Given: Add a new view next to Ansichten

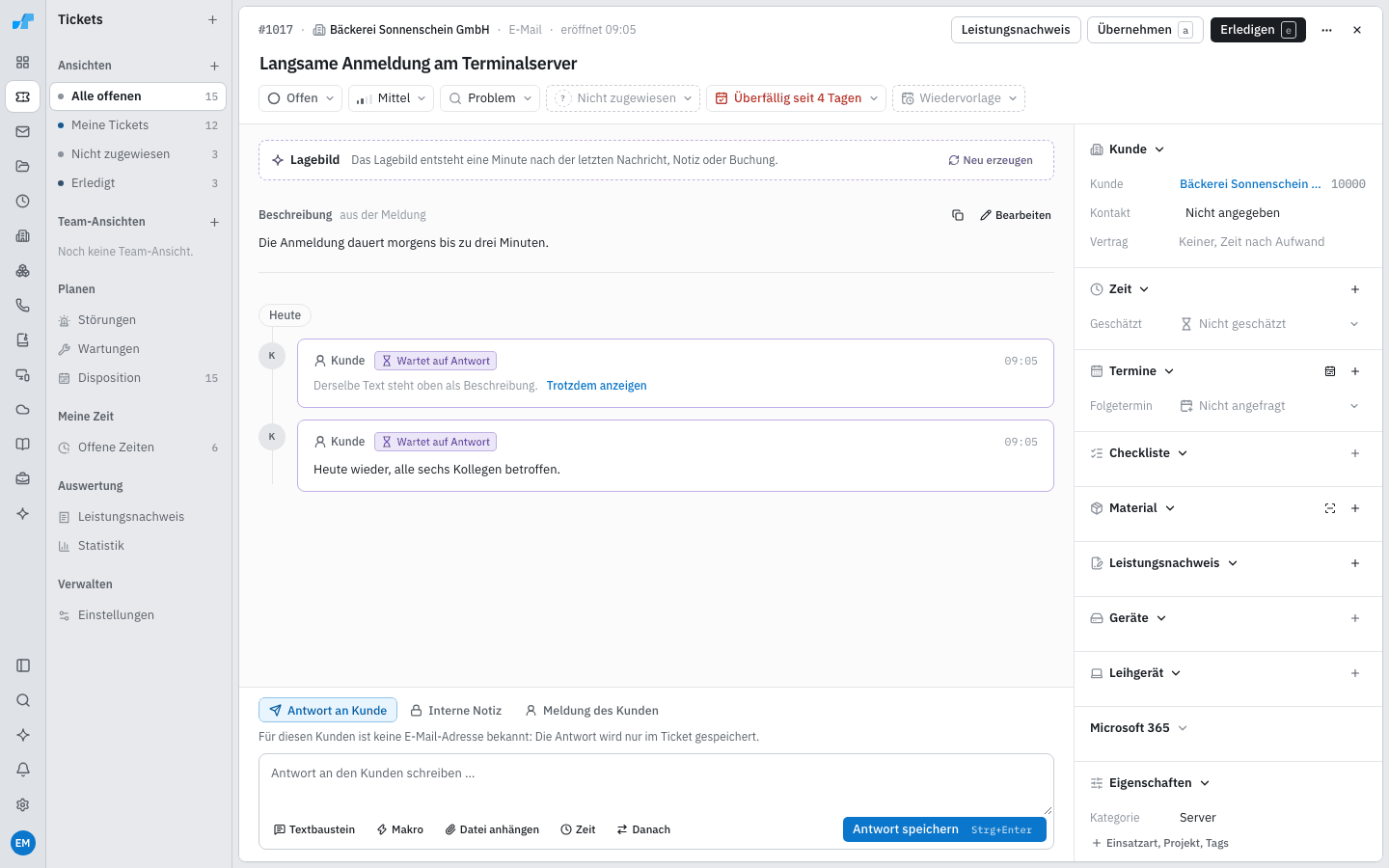Looking at the screenshot, I should [214, 66].
